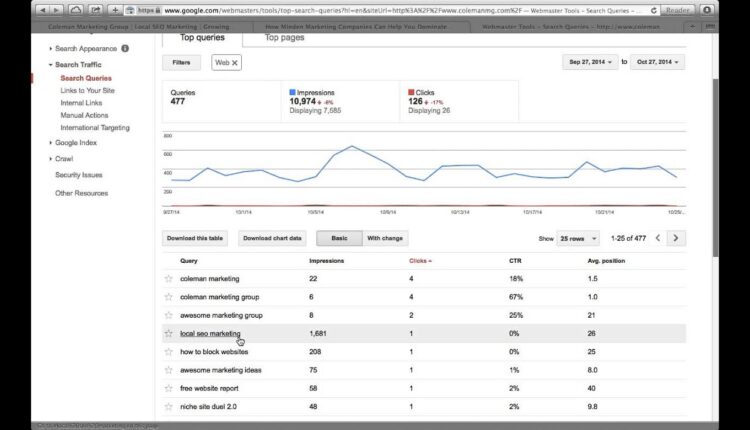
Task: Open Internal Links in sidebar
Action: coord(81,103)
